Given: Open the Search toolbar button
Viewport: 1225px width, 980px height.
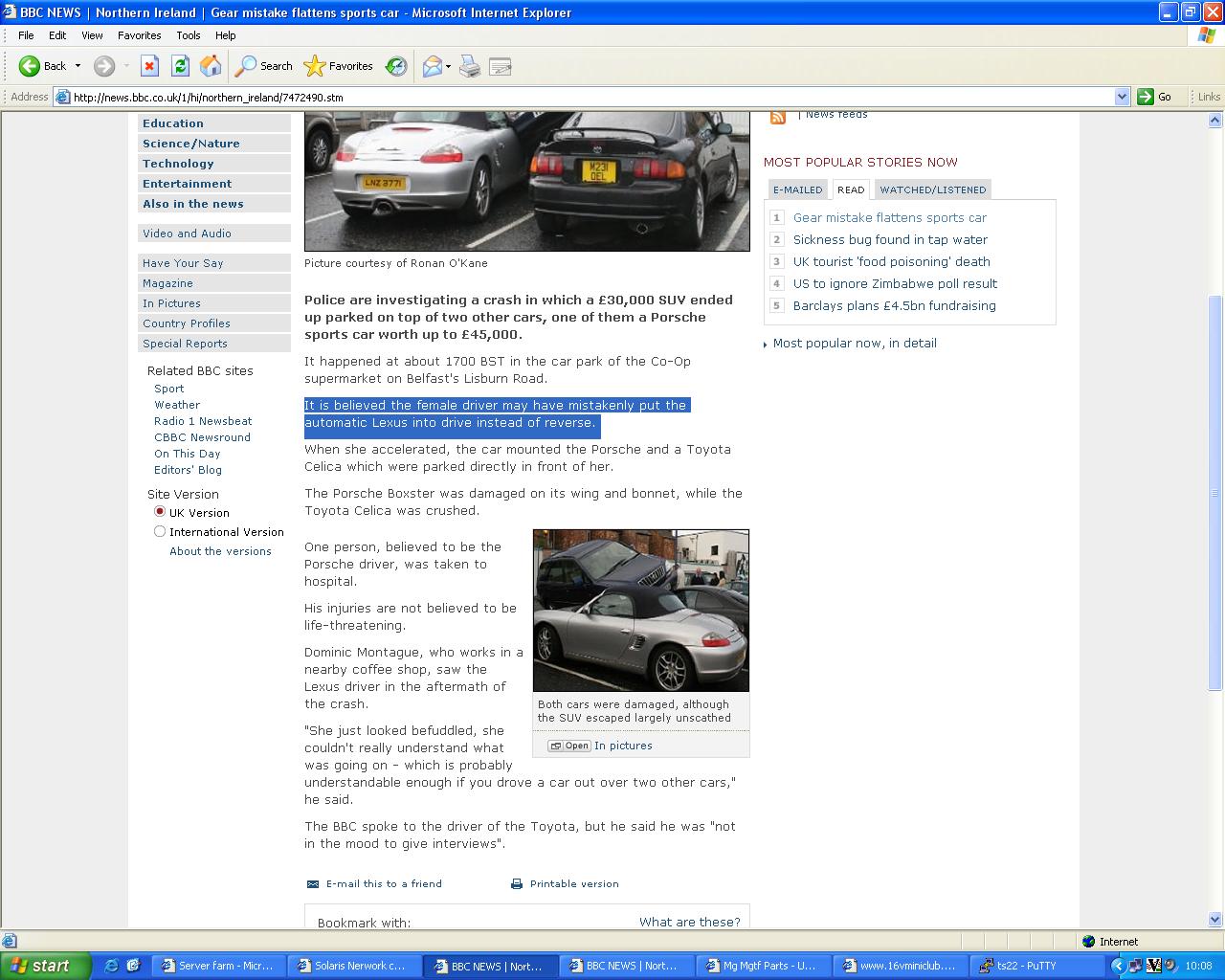Looking at the screenshot, I should pyautogui.click(x=264, y=66).
